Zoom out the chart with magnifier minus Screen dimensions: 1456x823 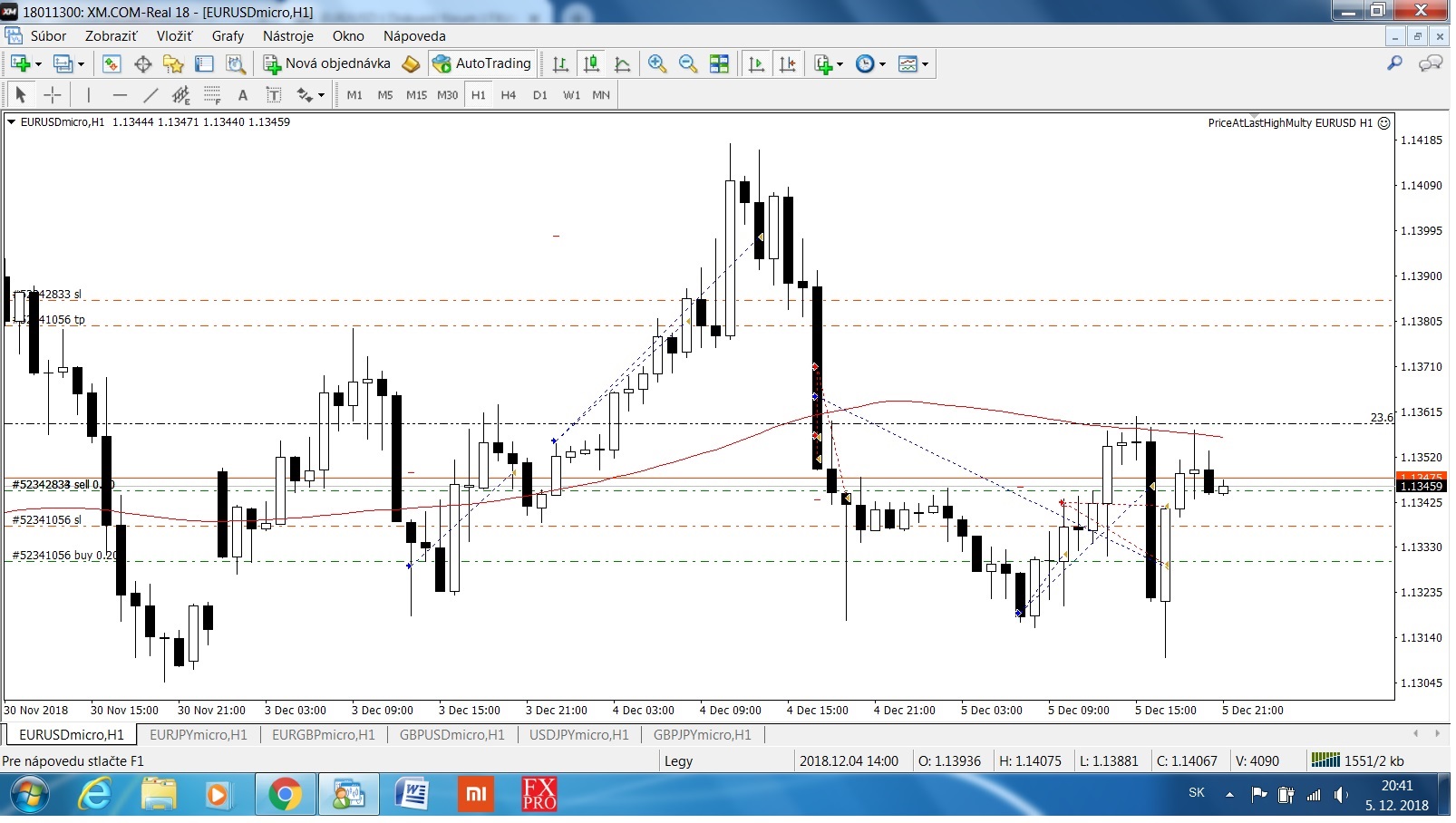(688, 63)
